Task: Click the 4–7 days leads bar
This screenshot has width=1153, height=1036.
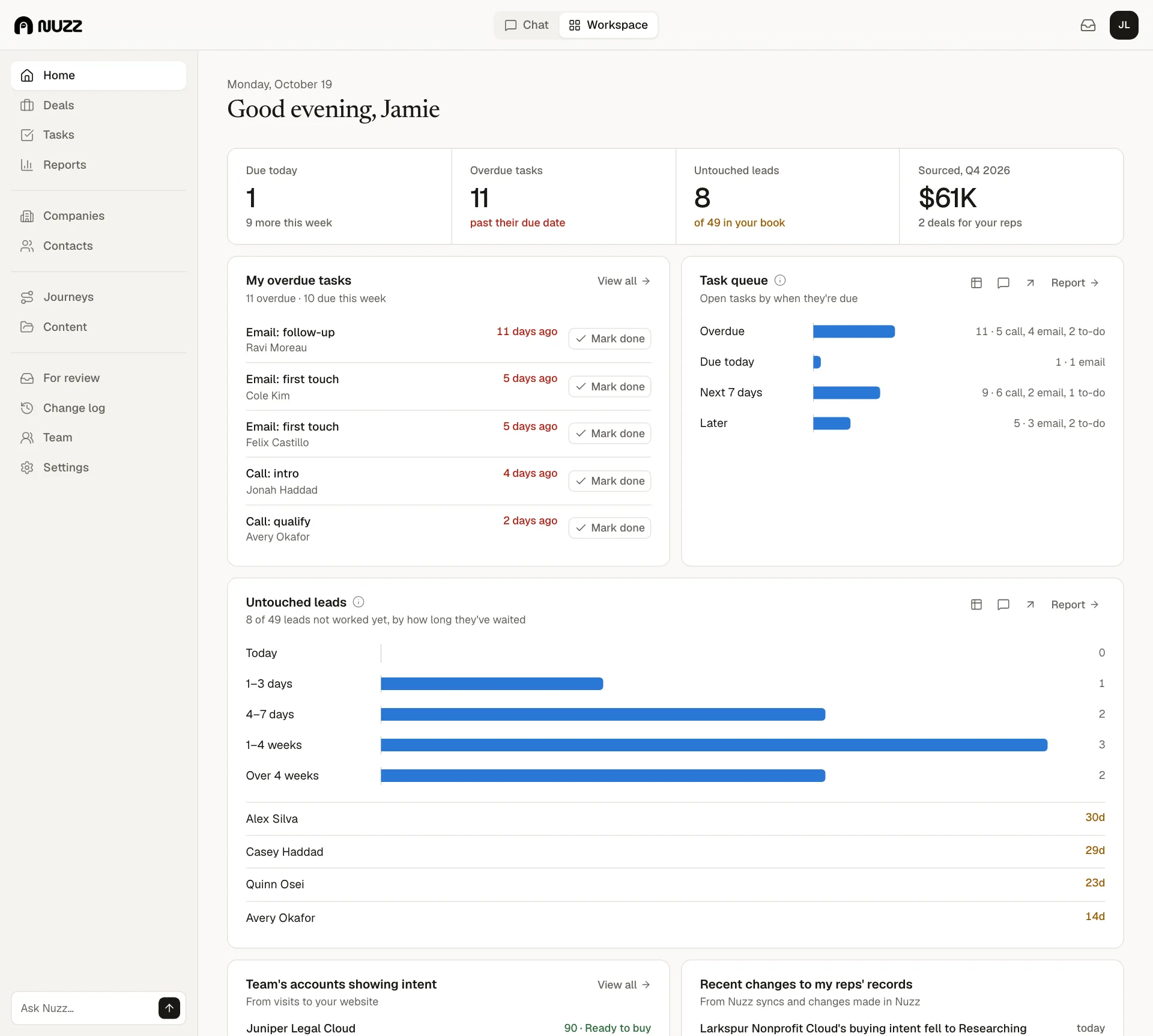Action: 603,715
